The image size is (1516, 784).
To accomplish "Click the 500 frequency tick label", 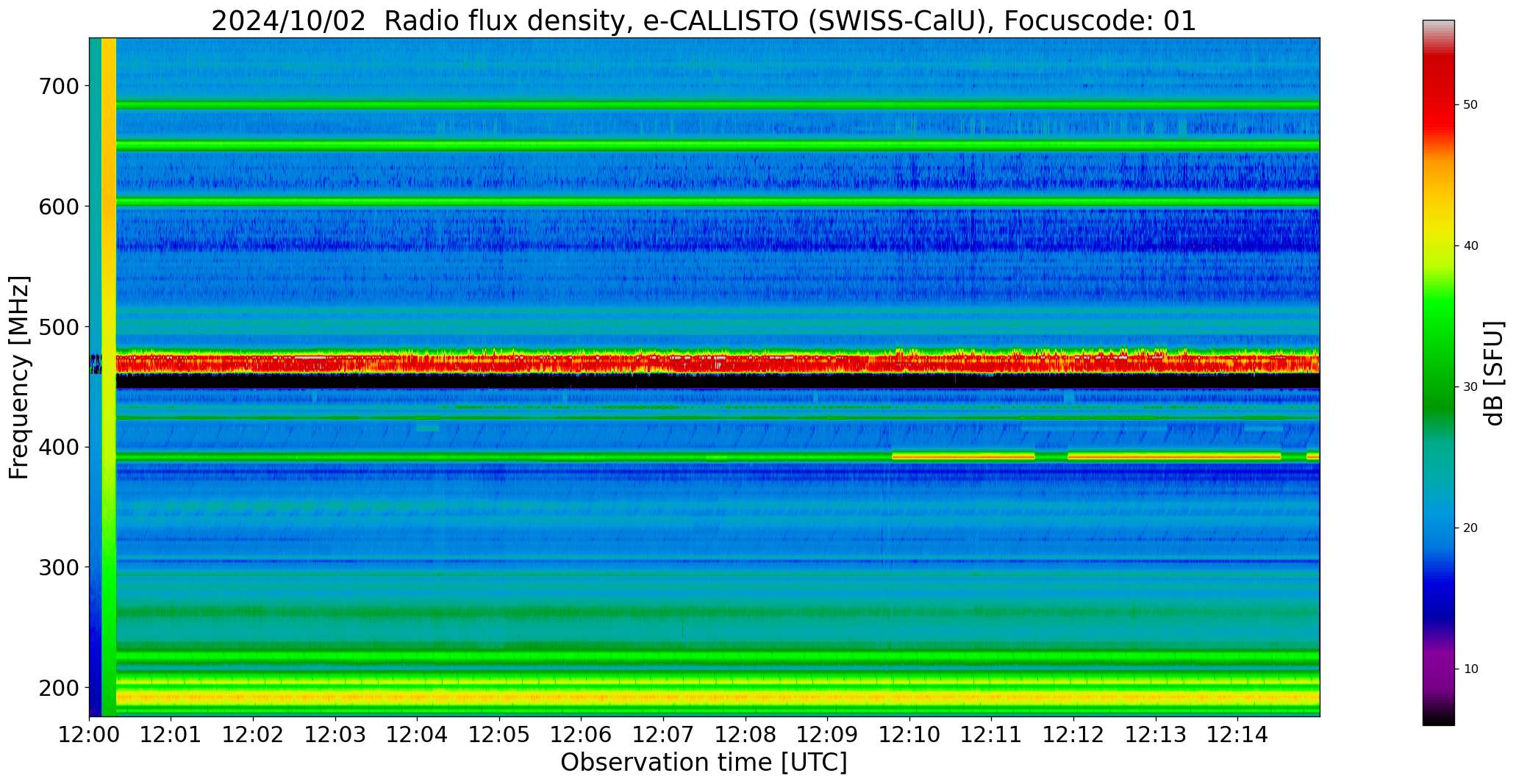I will (x=58, y=327).
